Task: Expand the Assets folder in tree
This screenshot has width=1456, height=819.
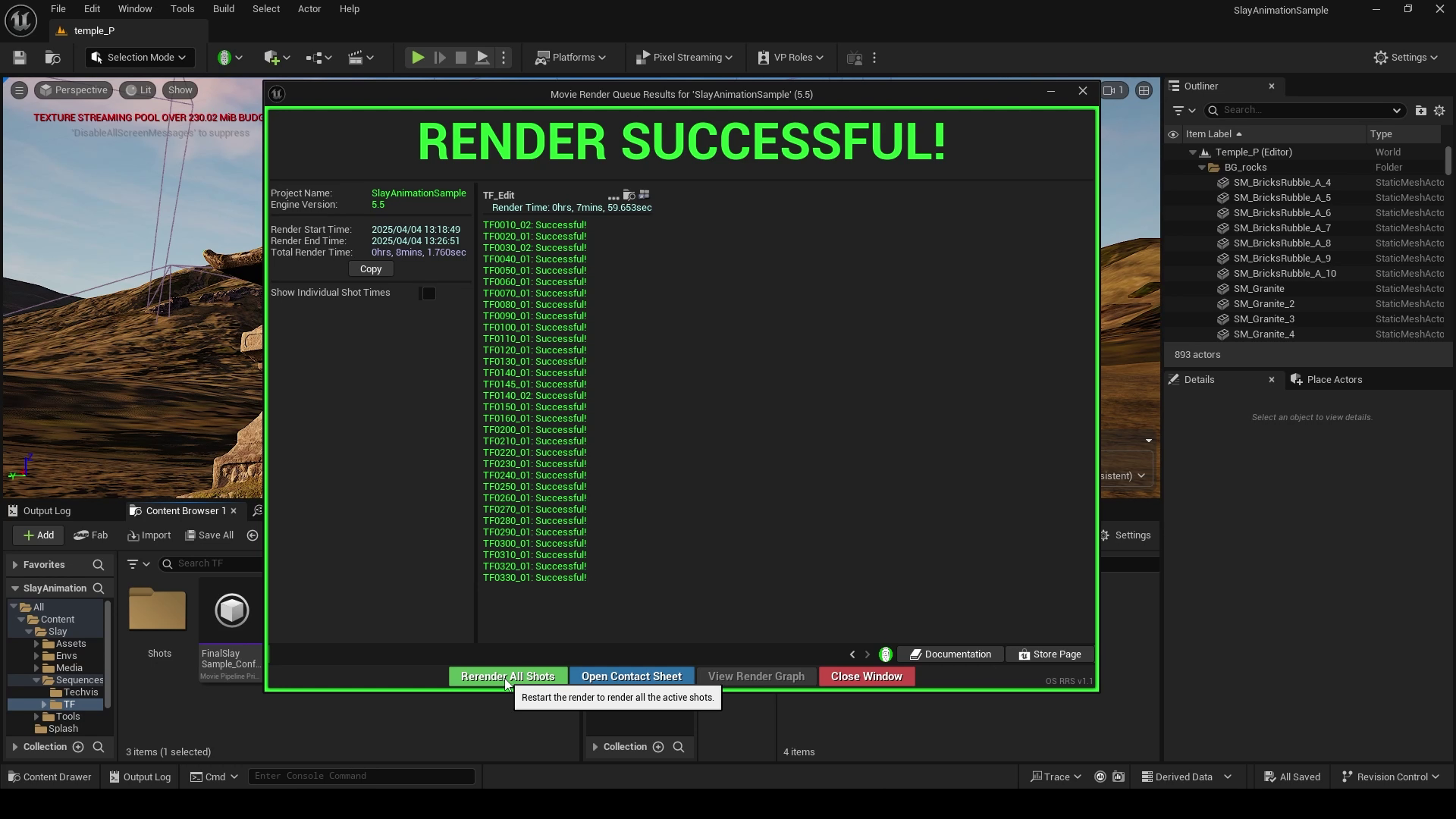Action: 36,644
